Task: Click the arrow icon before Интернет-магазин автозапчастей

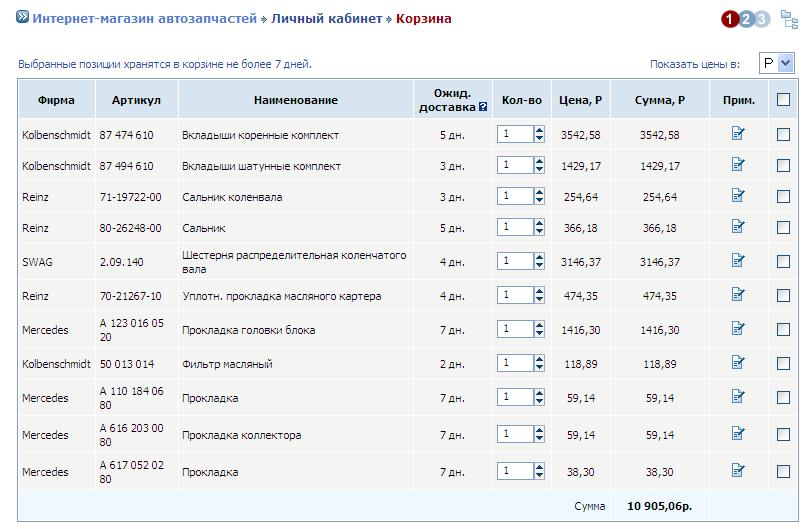Action: pos(22,17)
